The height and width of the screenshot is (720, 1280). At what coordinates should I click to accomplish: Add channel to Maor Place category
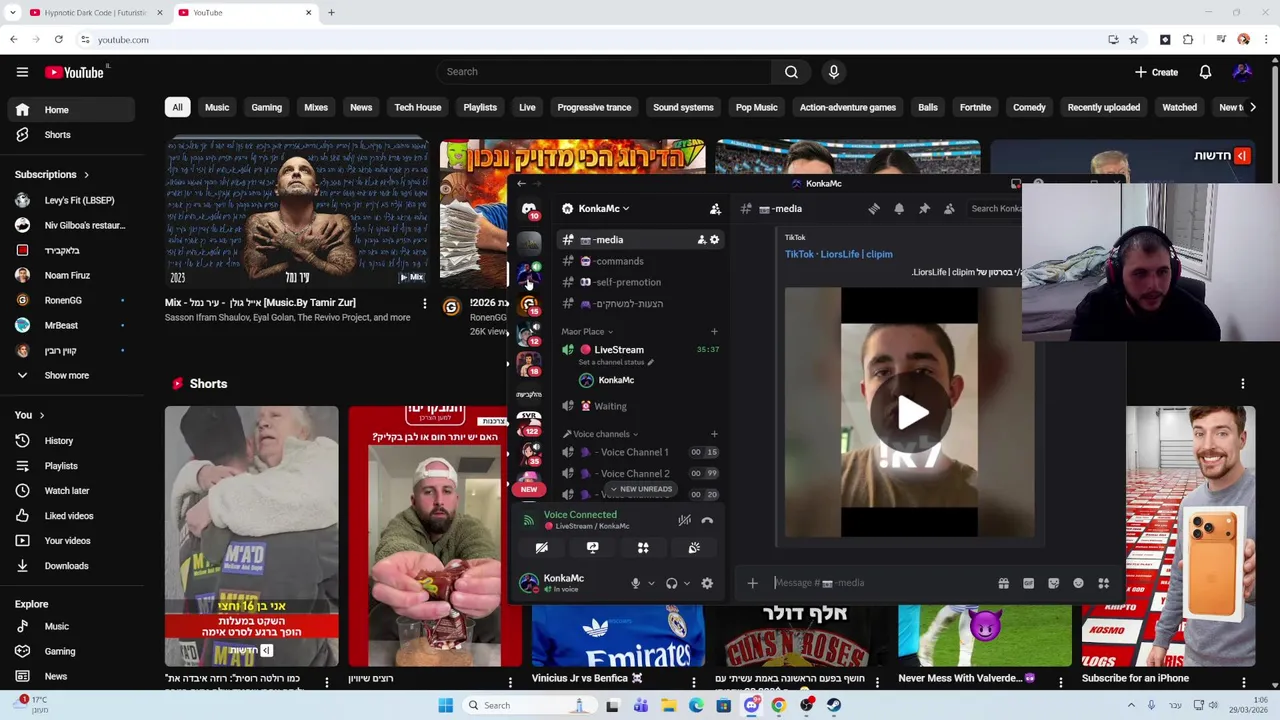coord(714,331)
